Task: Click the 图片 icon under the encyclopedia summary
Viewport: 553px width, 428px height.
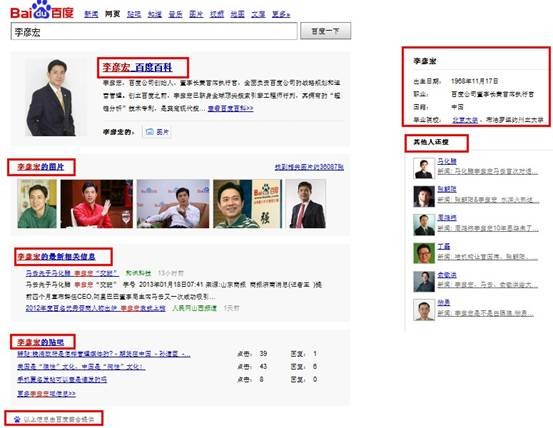Action: (157, 132)
